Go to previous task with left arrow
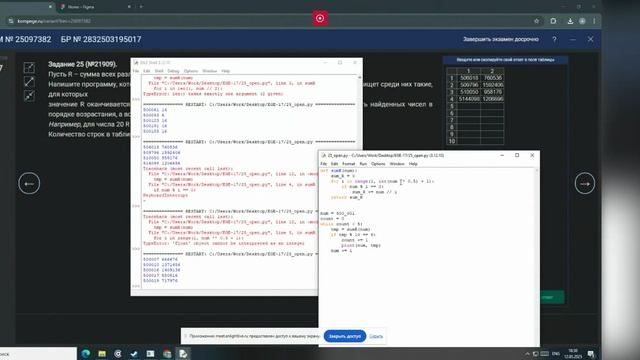Viewport: 640px width, 360px height. pyautogui.click(x=29, y=183)
